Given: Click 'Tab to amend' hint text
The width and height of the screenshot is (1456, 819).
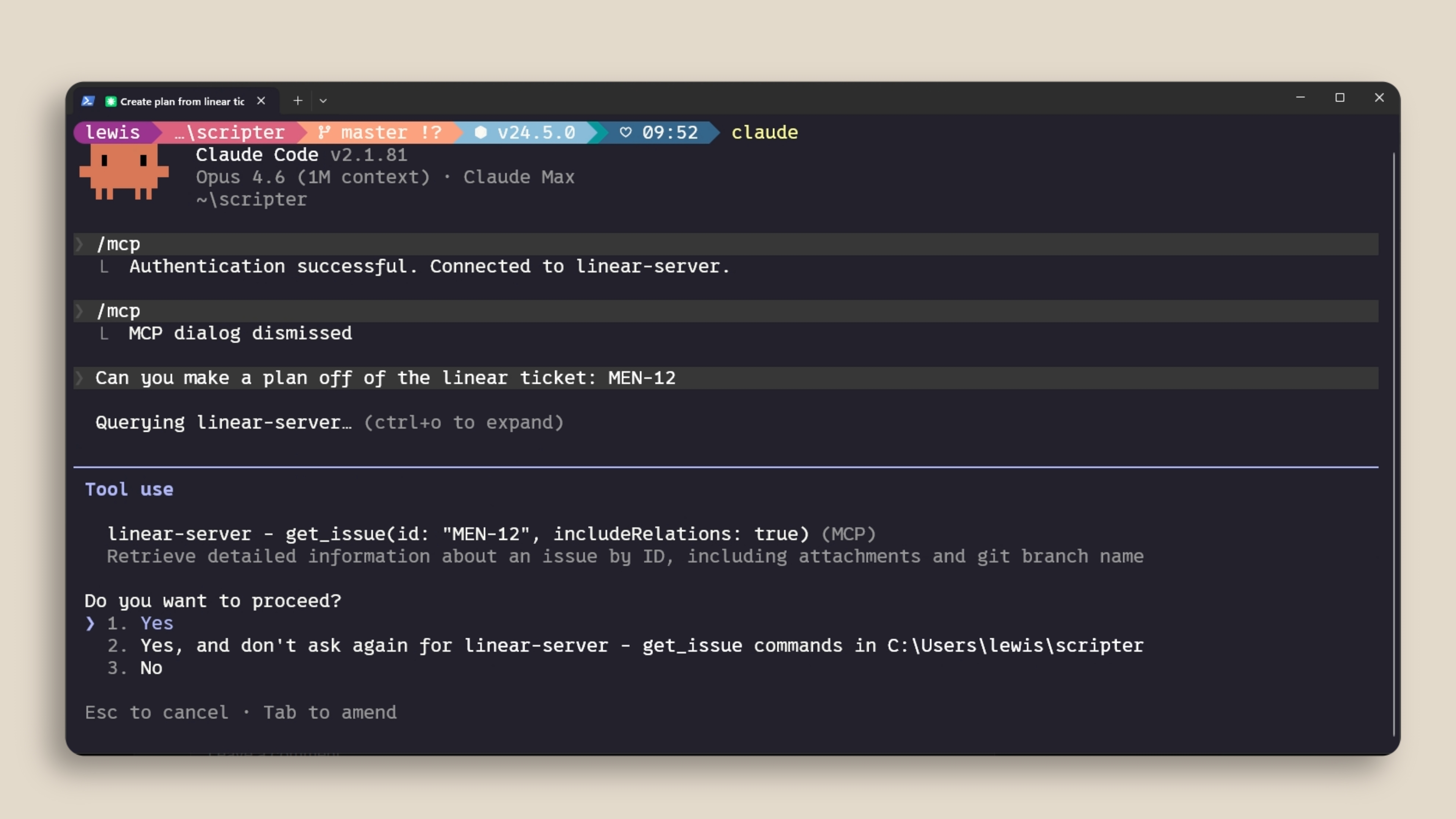Looking at the screenshot, I should (x=329, y=713).
